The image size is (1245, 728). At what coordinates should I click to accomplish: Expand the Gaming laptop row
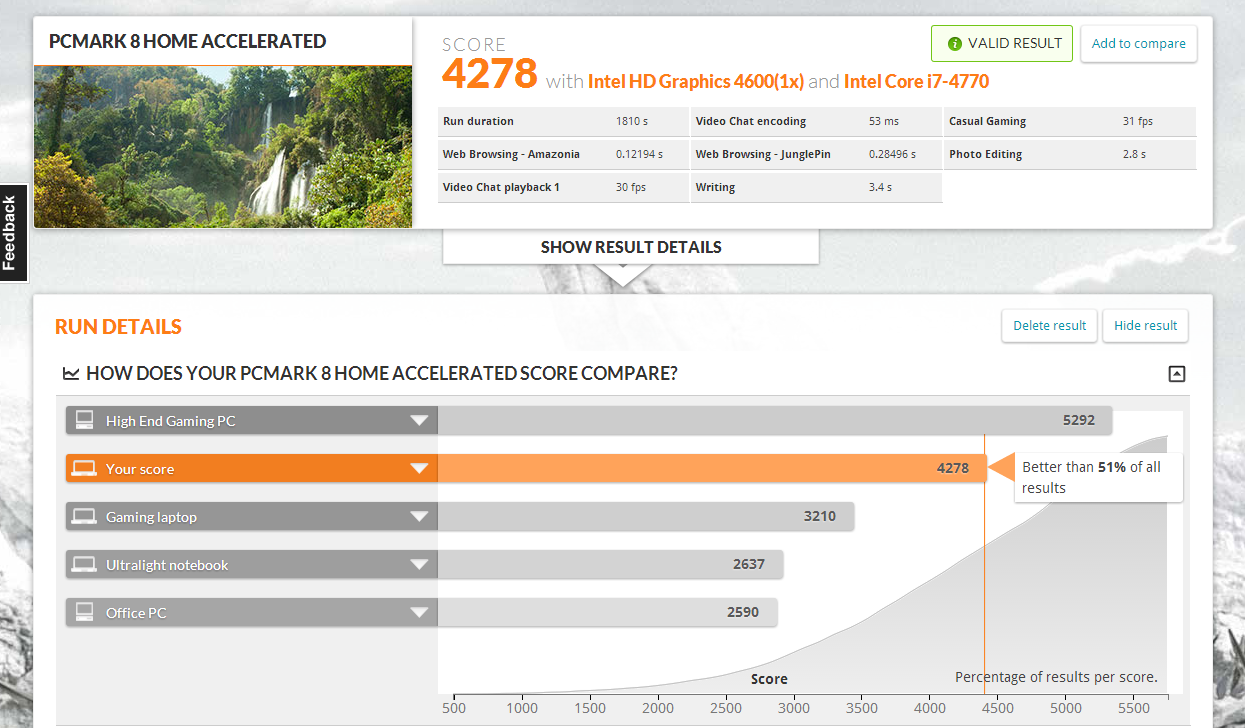(x=420, y=517)
